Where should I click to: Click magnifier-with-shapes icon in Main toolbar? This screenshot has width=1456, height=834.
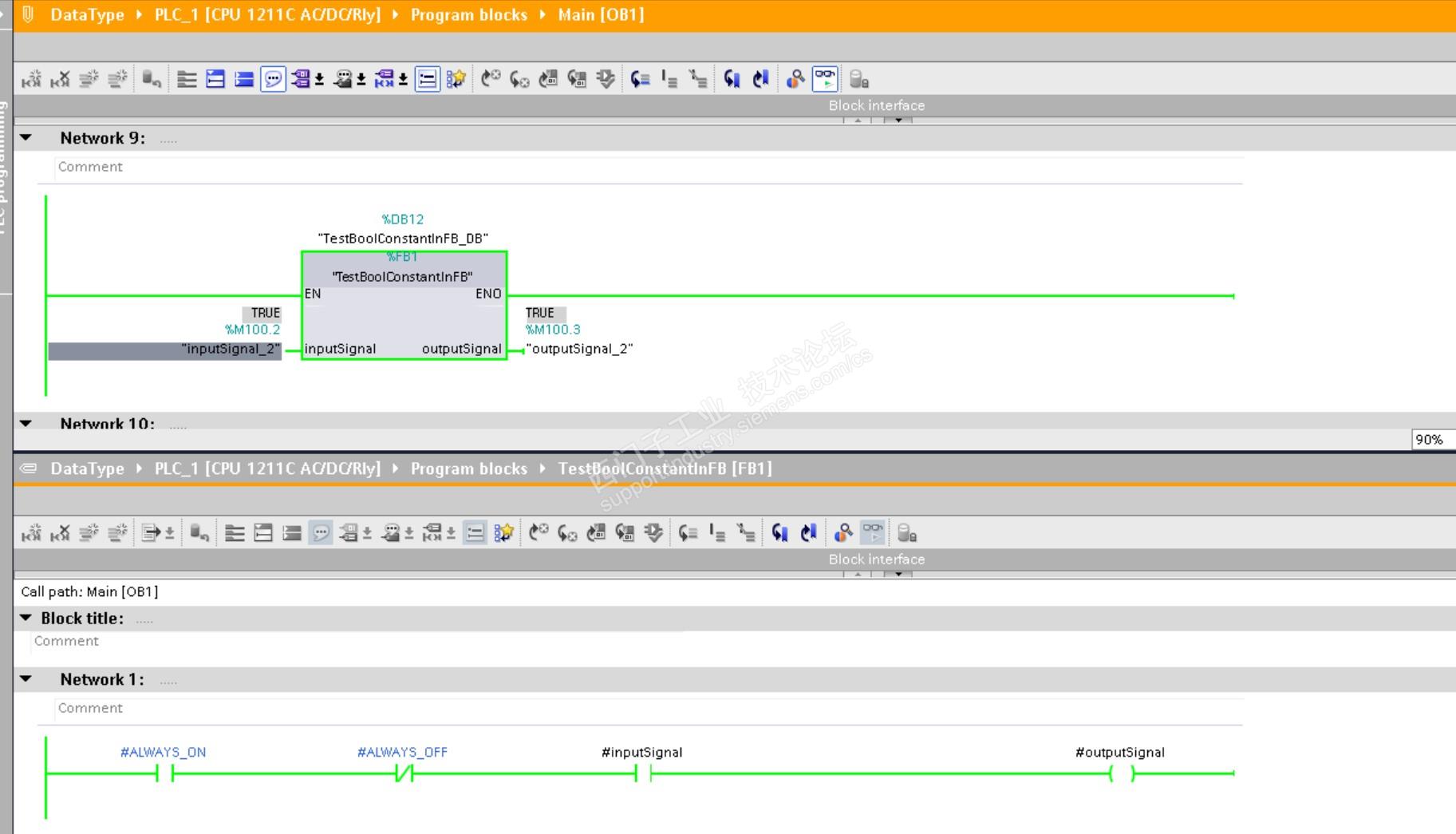tap(795, 79)
